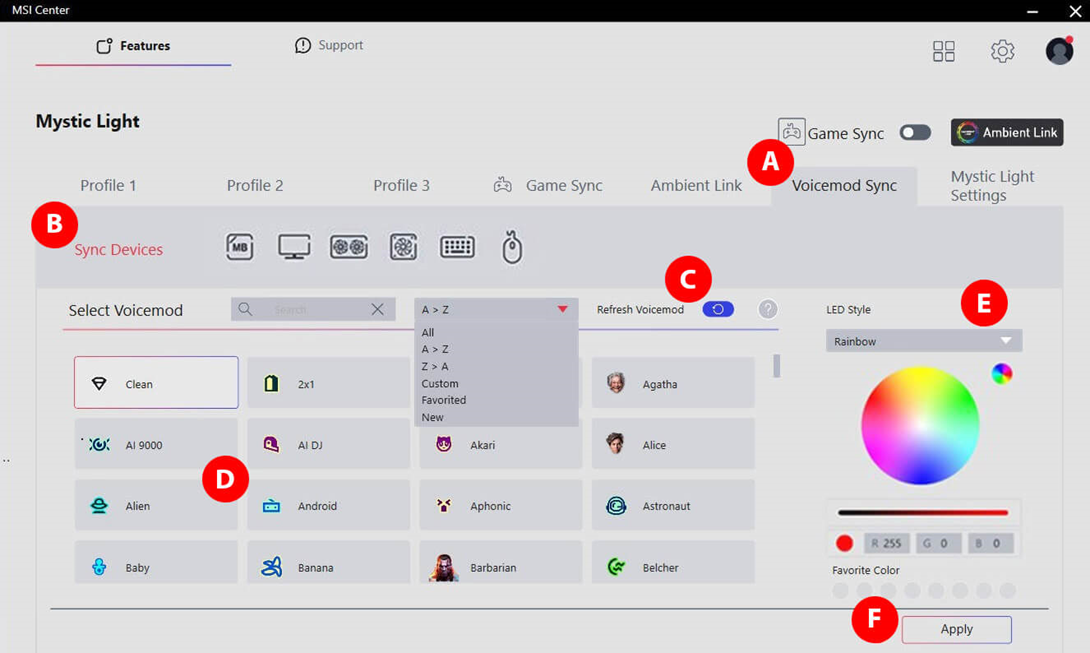
Task: Choose the AI 9000 voice
Action: pyautogui.click(x=156, y=444)
